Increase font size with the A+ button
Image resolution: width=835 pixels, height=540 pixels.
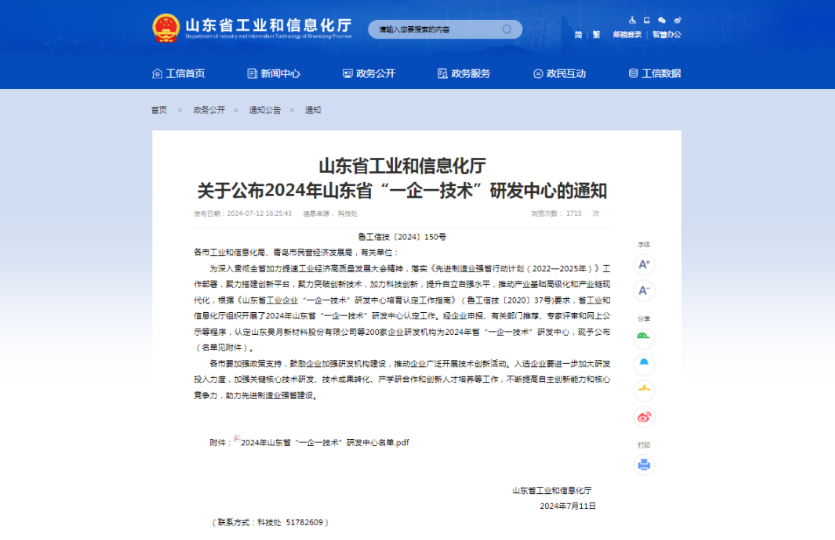(x=644, y=265)
